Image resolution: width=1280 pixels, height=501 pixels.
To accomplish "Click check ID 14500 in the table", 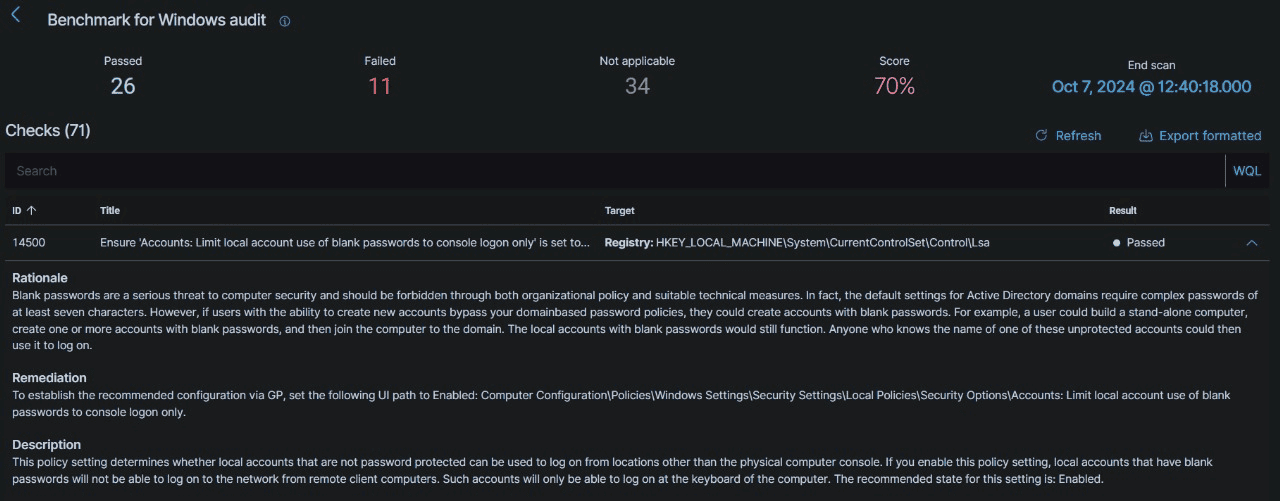I will 28,242.
